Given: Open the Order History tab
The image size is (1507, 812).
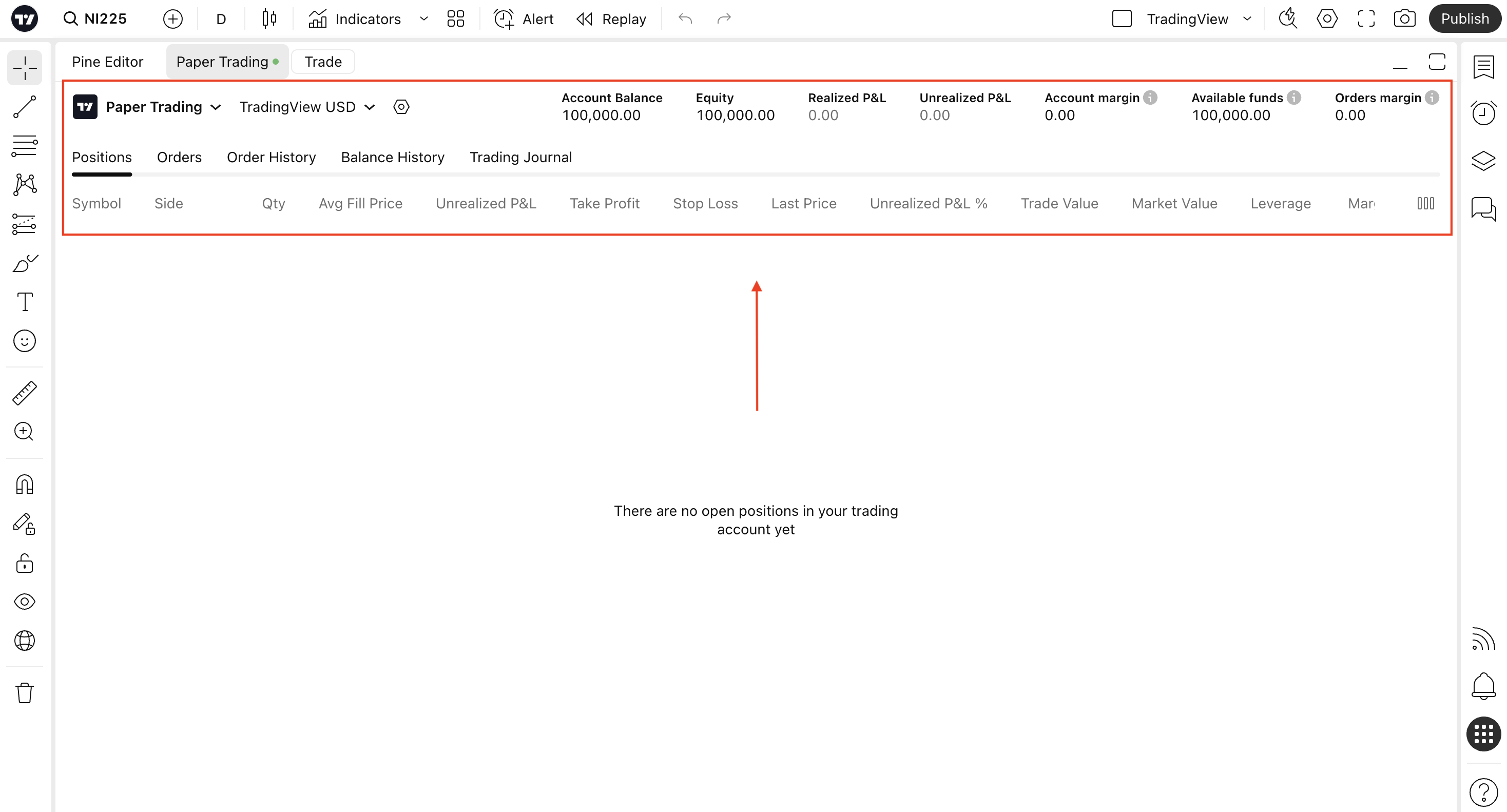Looking at the screenshot, I should pyautogui.click(x=272, y=157).
